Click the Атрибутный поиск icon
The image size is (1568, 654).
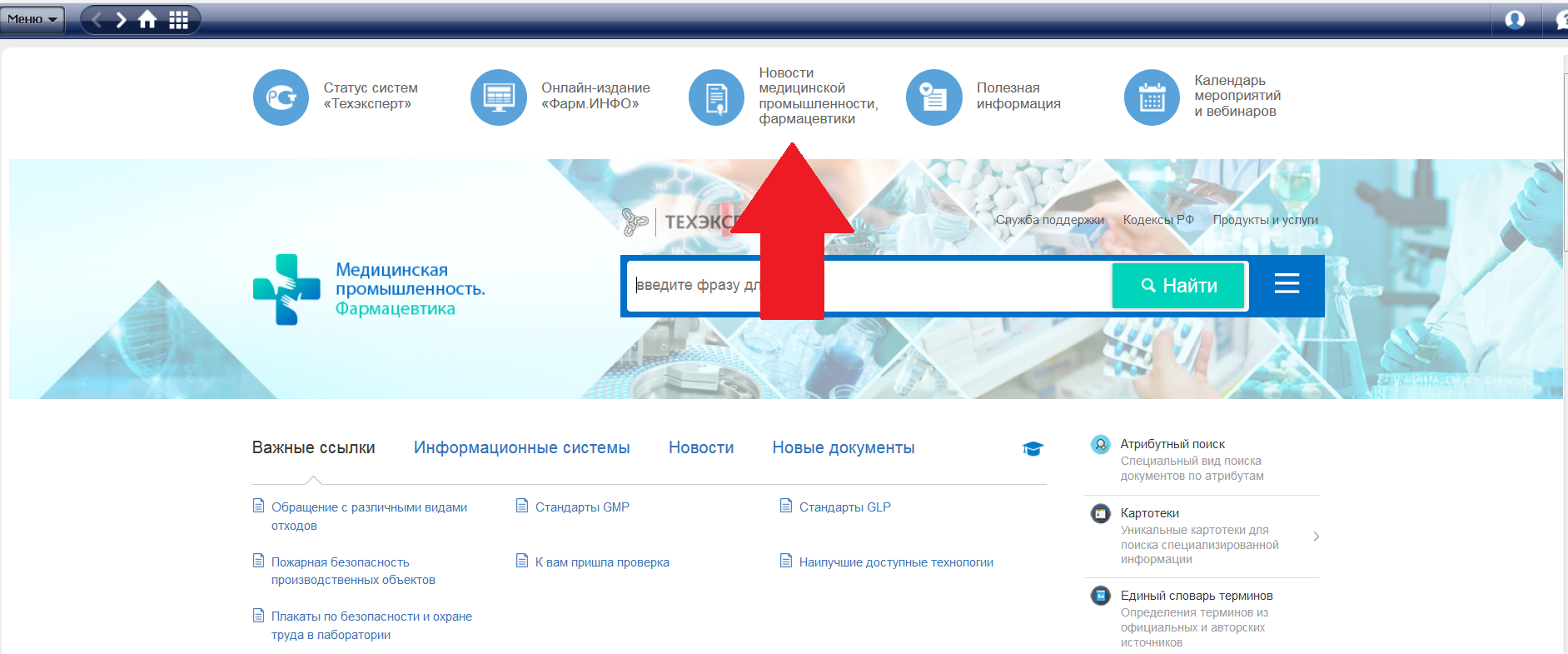1100,444
